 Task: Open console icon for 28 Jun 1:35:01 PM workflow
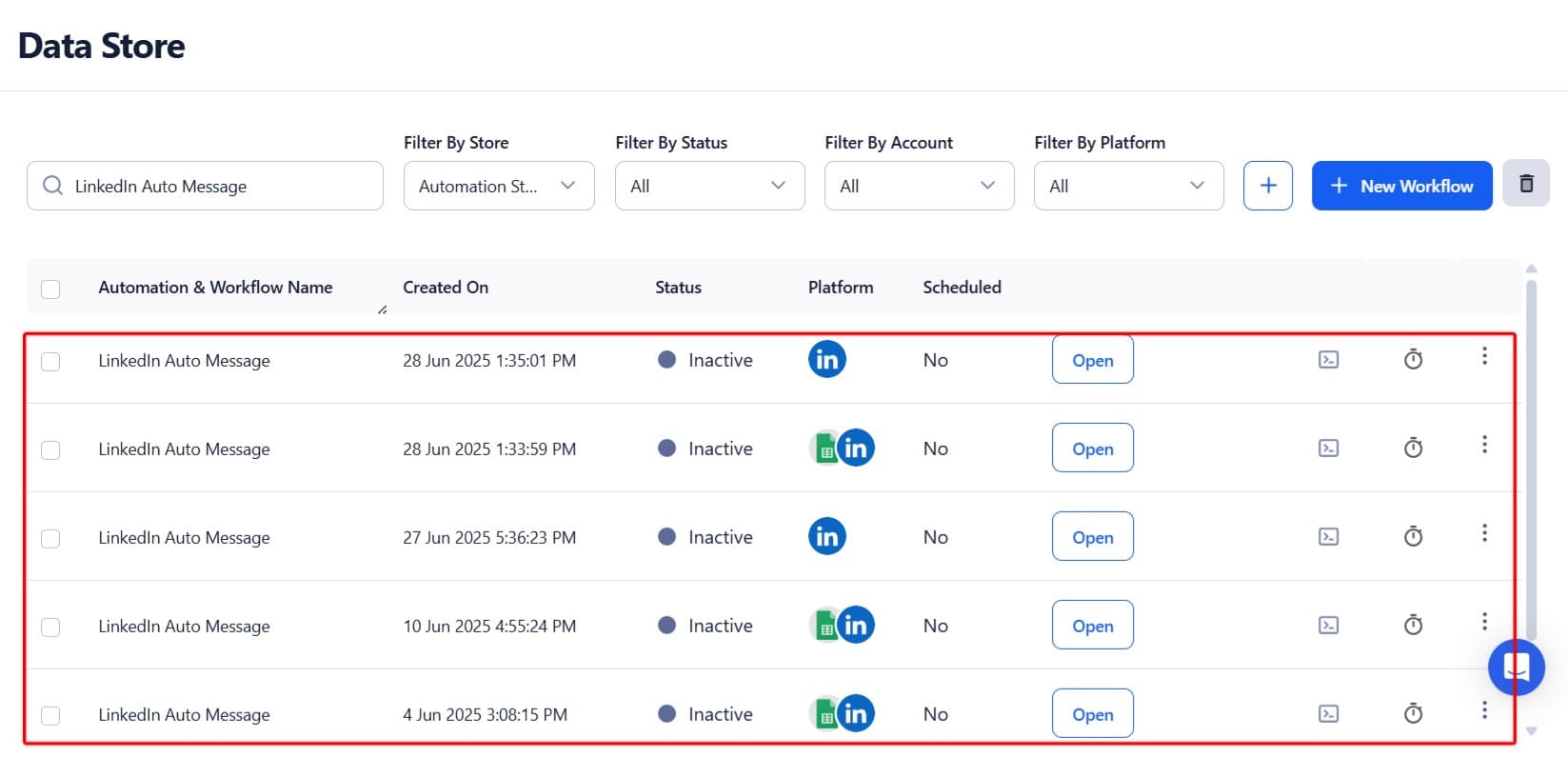coord(1328,360)
